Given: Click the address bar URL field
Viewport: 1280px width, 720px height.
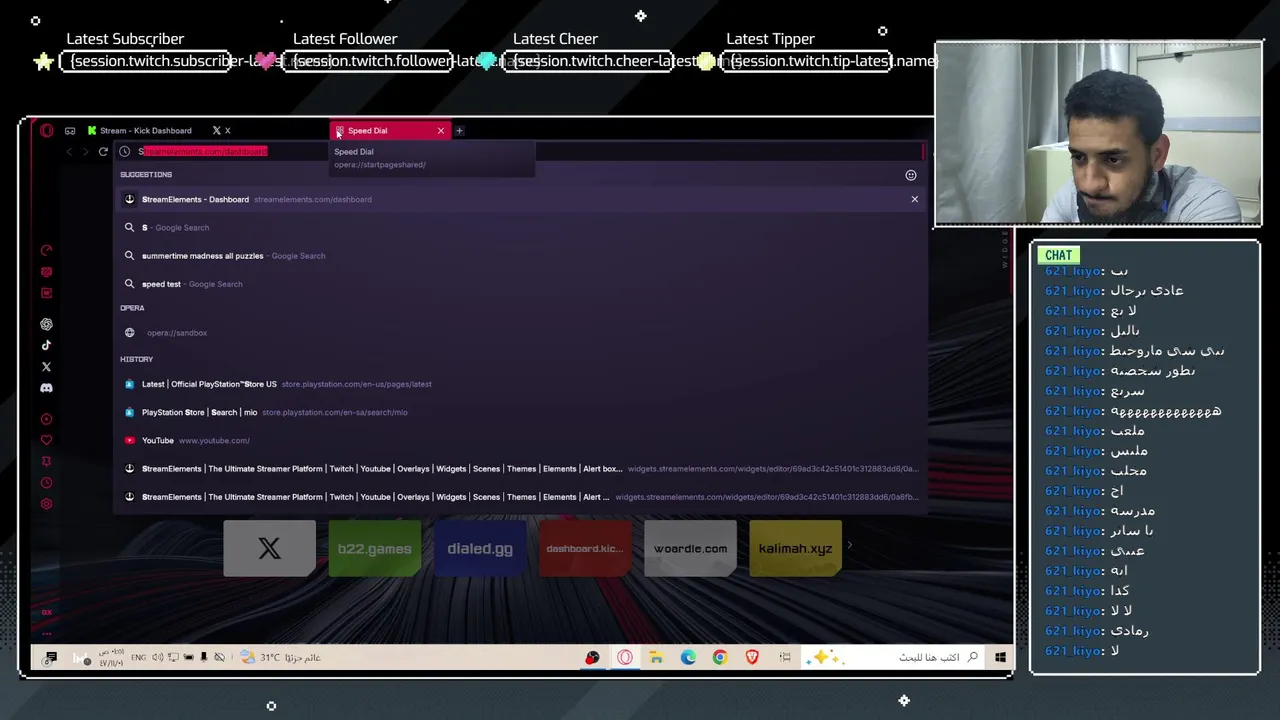Looking at the screenshot, I should point(520,151).
